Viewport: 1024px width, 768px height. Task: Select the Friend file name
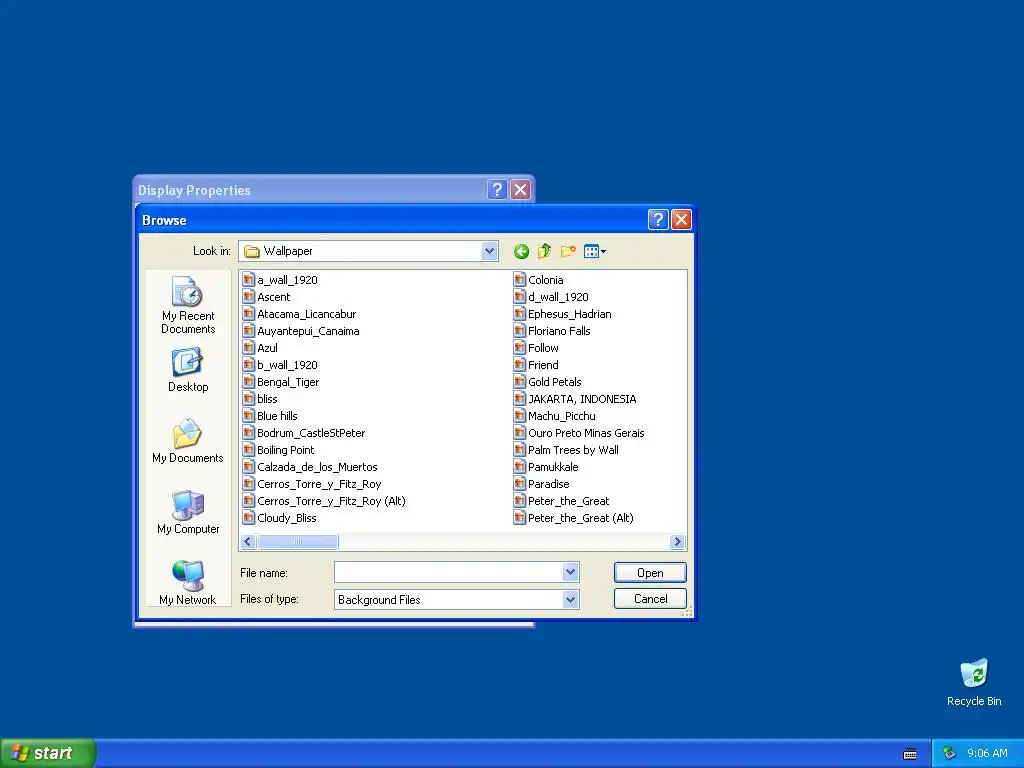(543, 365)
